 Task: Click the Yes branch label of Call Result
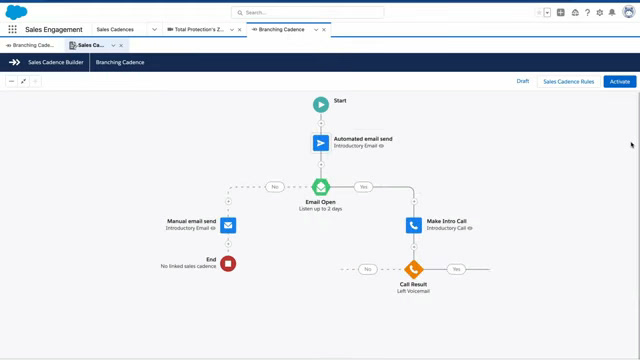pyautogui.click(x=456, y=269)
